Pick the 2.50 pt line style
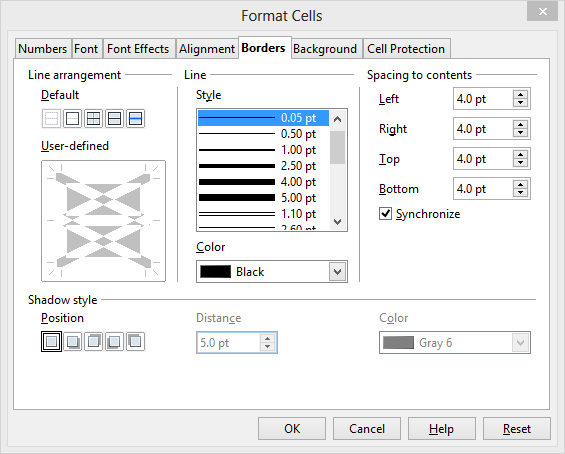 pos(263,166)
